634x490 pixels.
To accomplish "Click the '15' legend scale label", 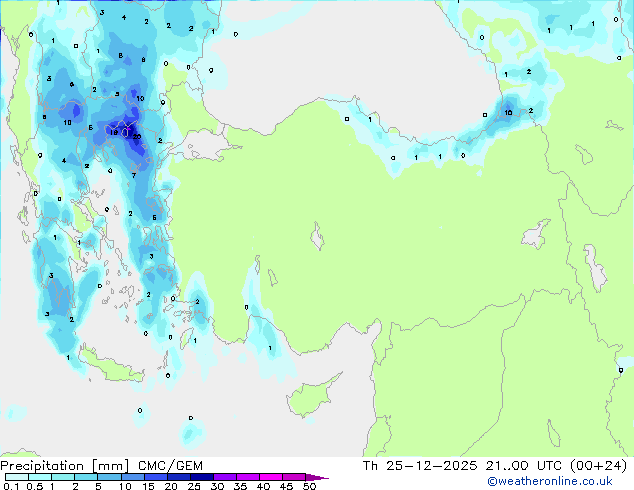I will pos(148,486).
